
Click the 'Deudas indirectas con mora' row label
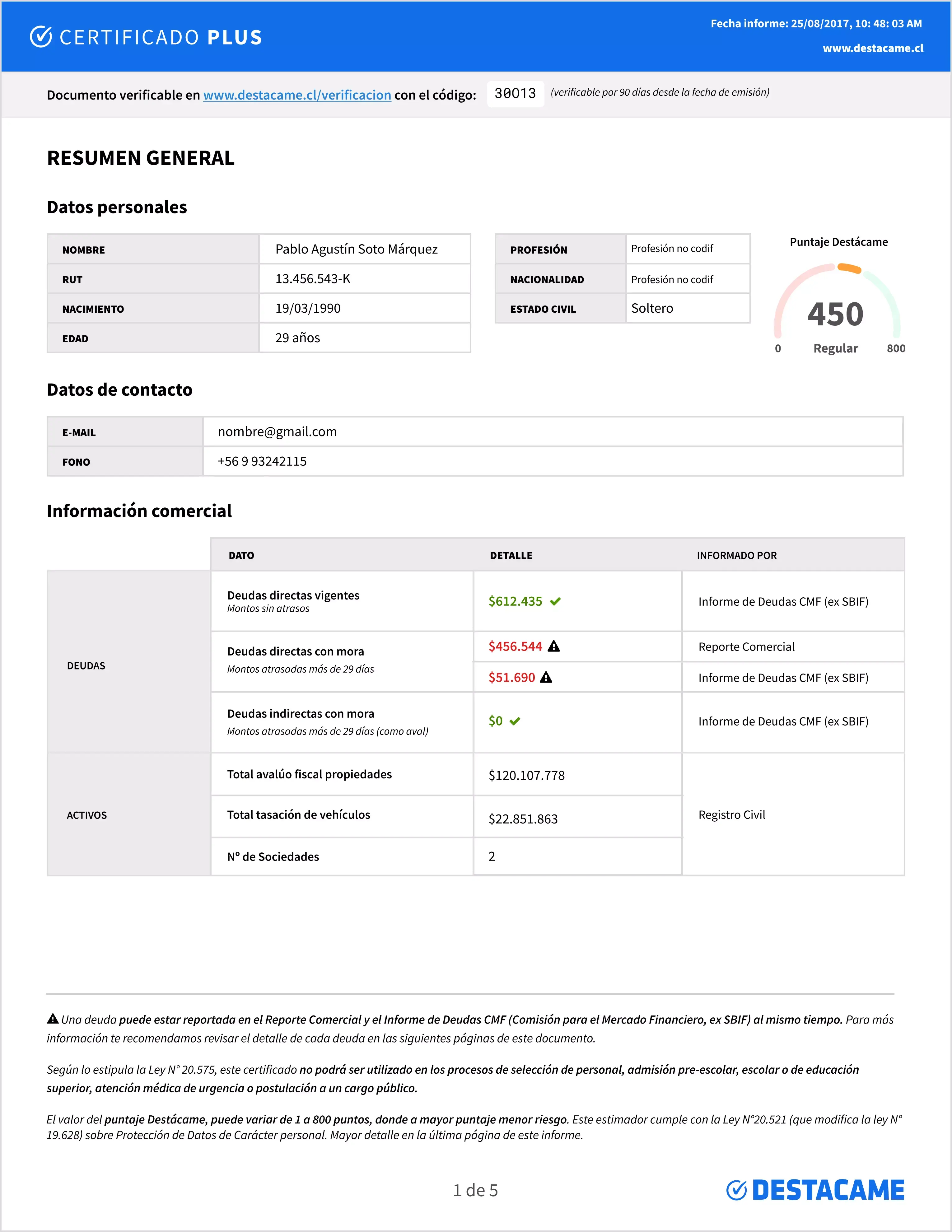click(x=301, y=714)
